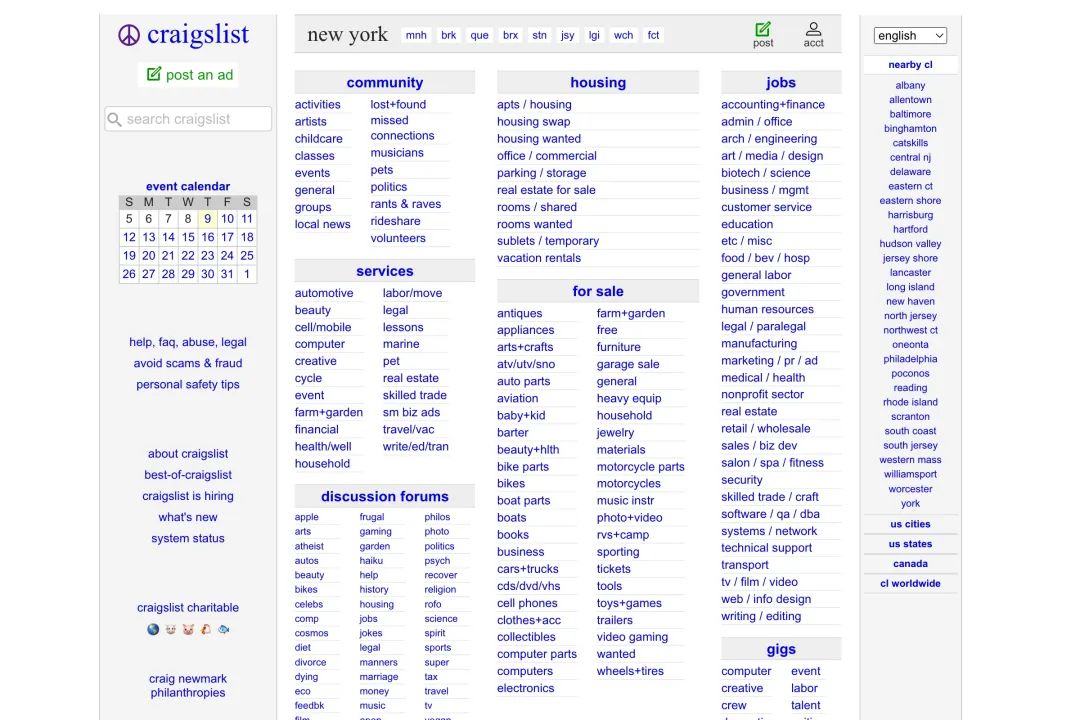The image size is (1080, 720).
Task: Click in the search craigslist field
Action: [x=188, y=119]
